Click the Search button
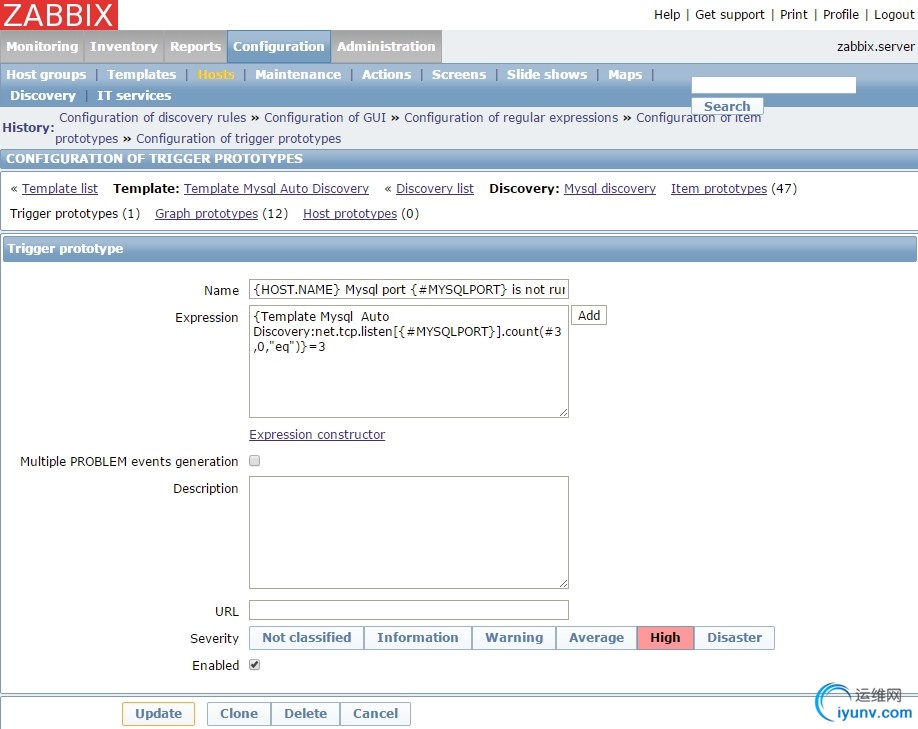The image size is (918, 729). click(727, 106)
